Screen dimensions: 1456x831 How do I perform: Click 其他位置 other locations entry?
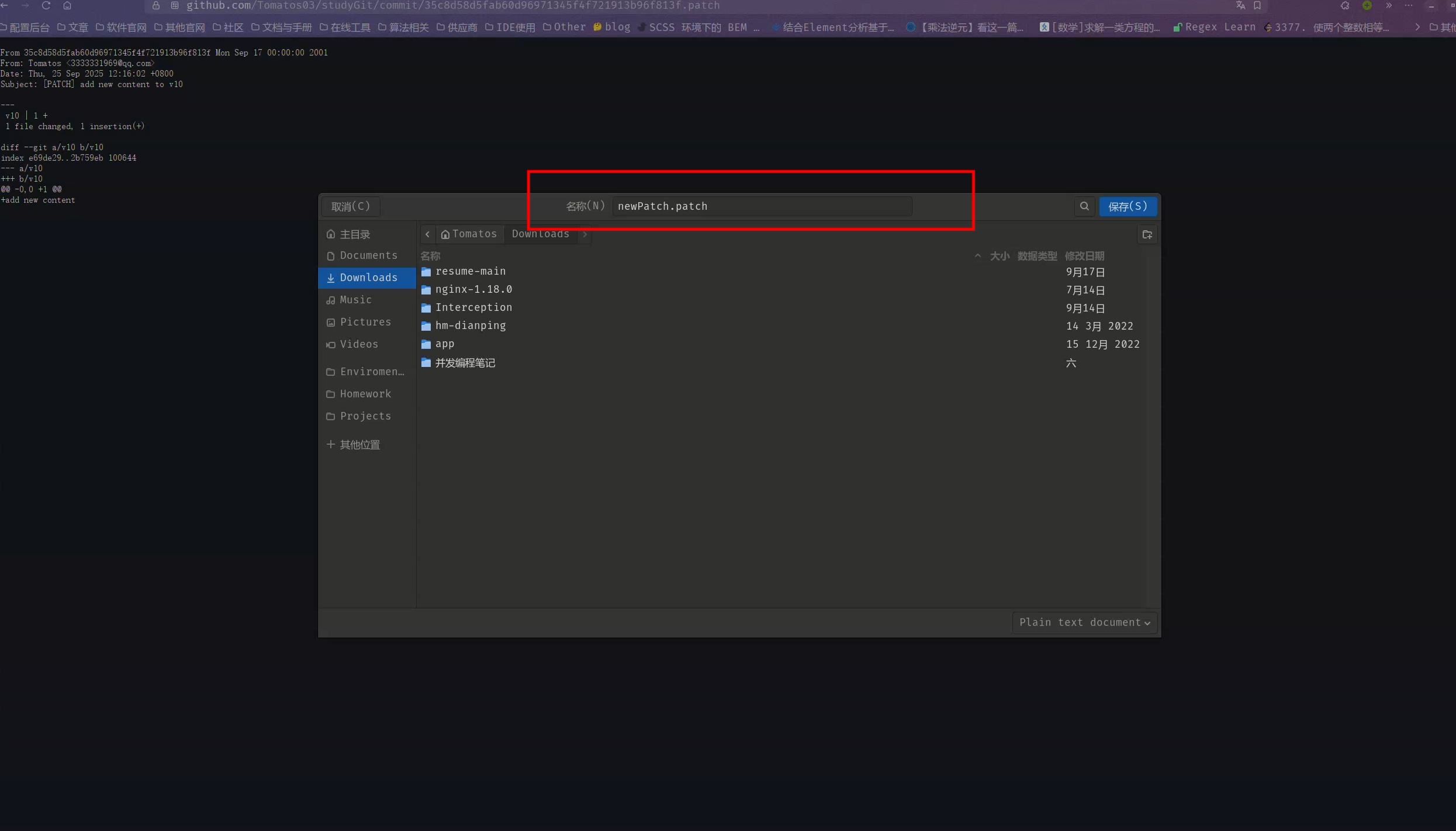pos(359,445)
